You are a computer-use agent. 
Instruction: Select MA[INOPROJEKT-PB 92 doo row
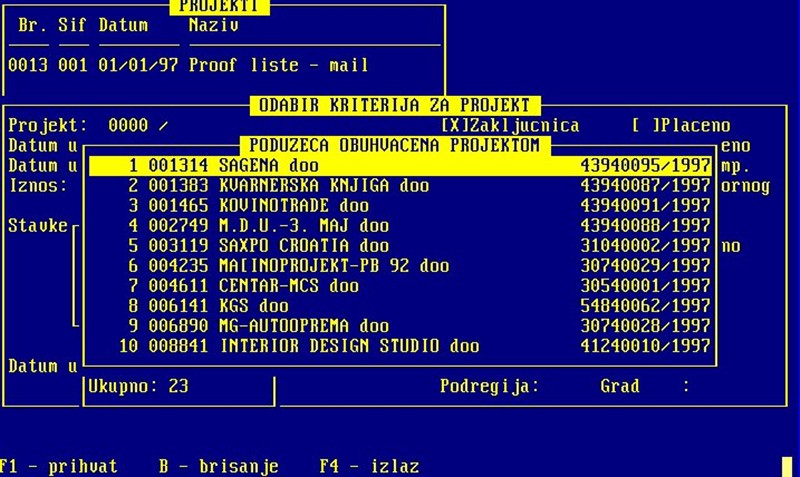click(x=401, y=266)
